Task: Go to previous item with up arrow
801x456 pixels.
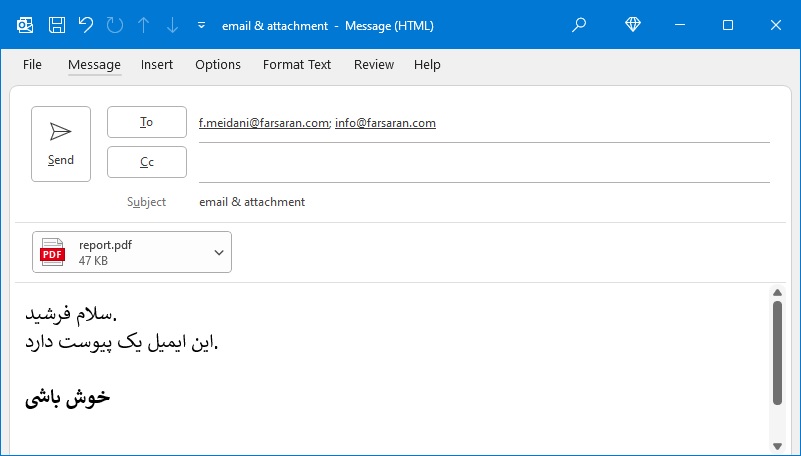Action: coord(144,25)
